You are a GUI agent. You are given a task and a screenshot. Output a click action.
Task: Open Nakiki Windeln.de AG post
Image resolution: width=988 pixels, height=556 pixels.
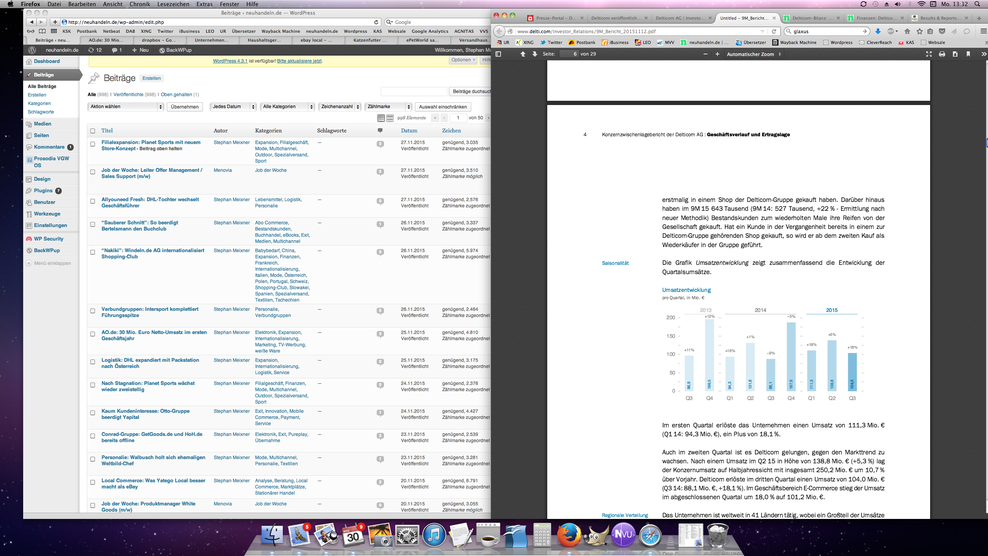152,253
